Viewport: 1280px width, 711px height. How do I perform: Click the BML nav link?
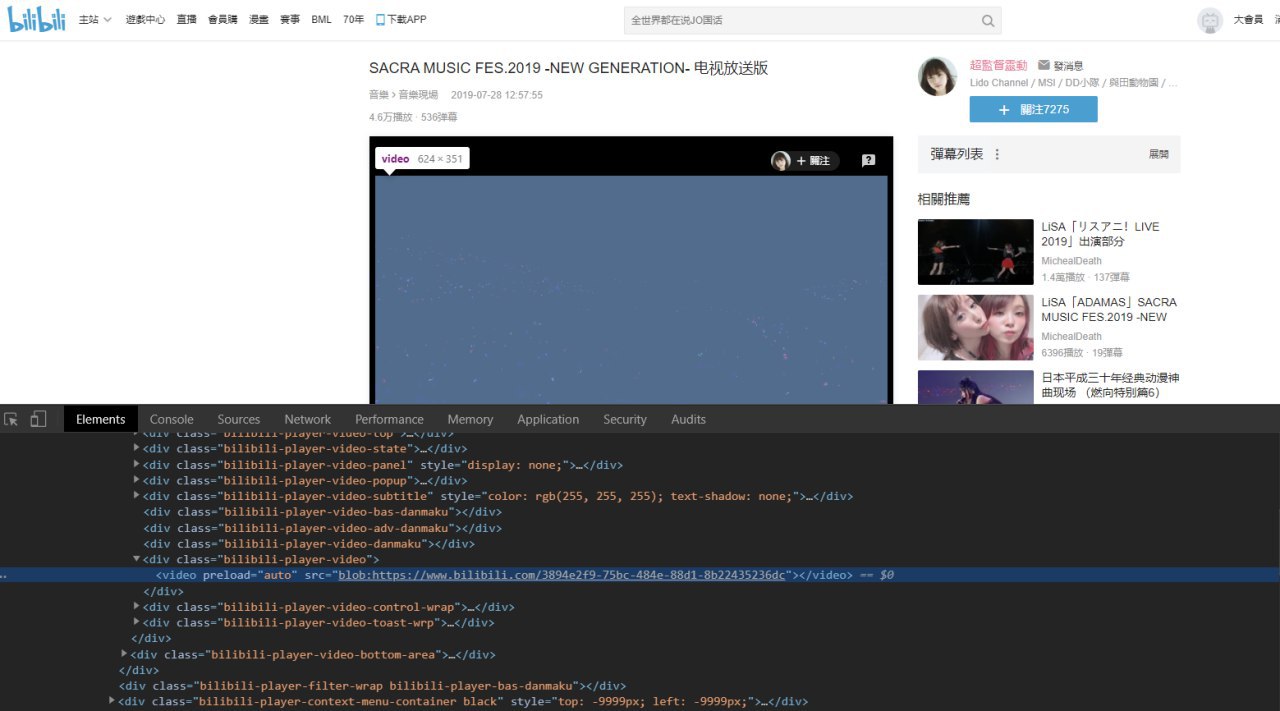pos(321,20)
